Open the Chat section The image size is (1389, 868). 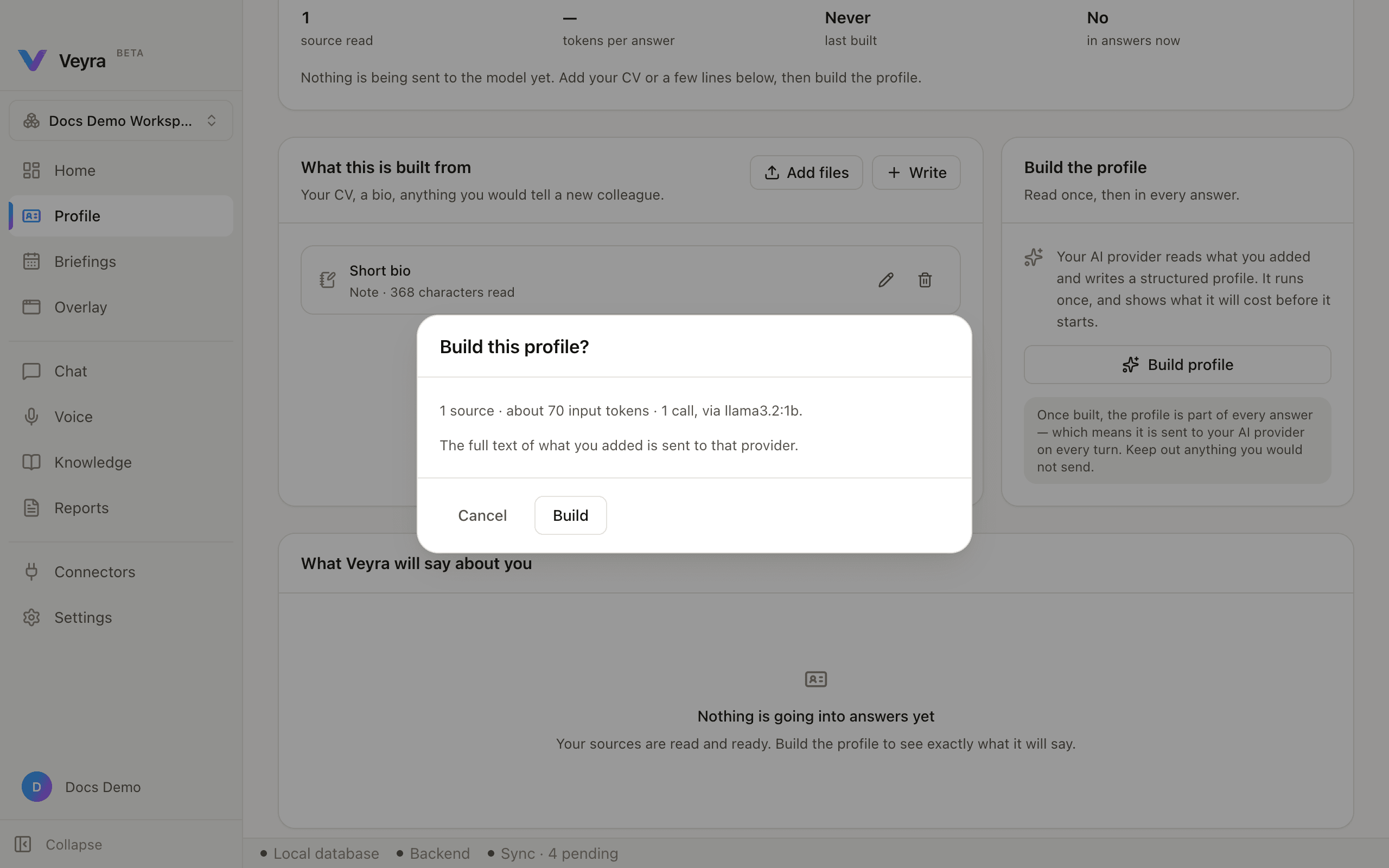click(x=120, y=372)
